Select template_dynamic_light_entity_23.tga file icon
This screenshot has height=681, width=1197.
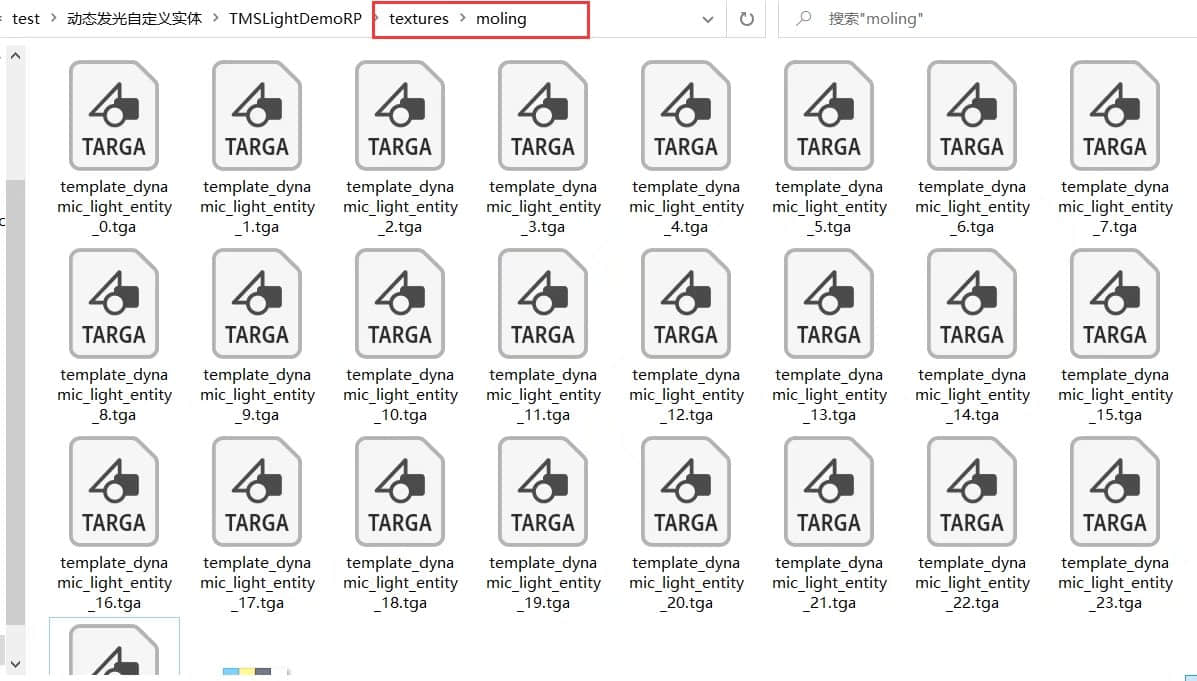pos(1115,491)
